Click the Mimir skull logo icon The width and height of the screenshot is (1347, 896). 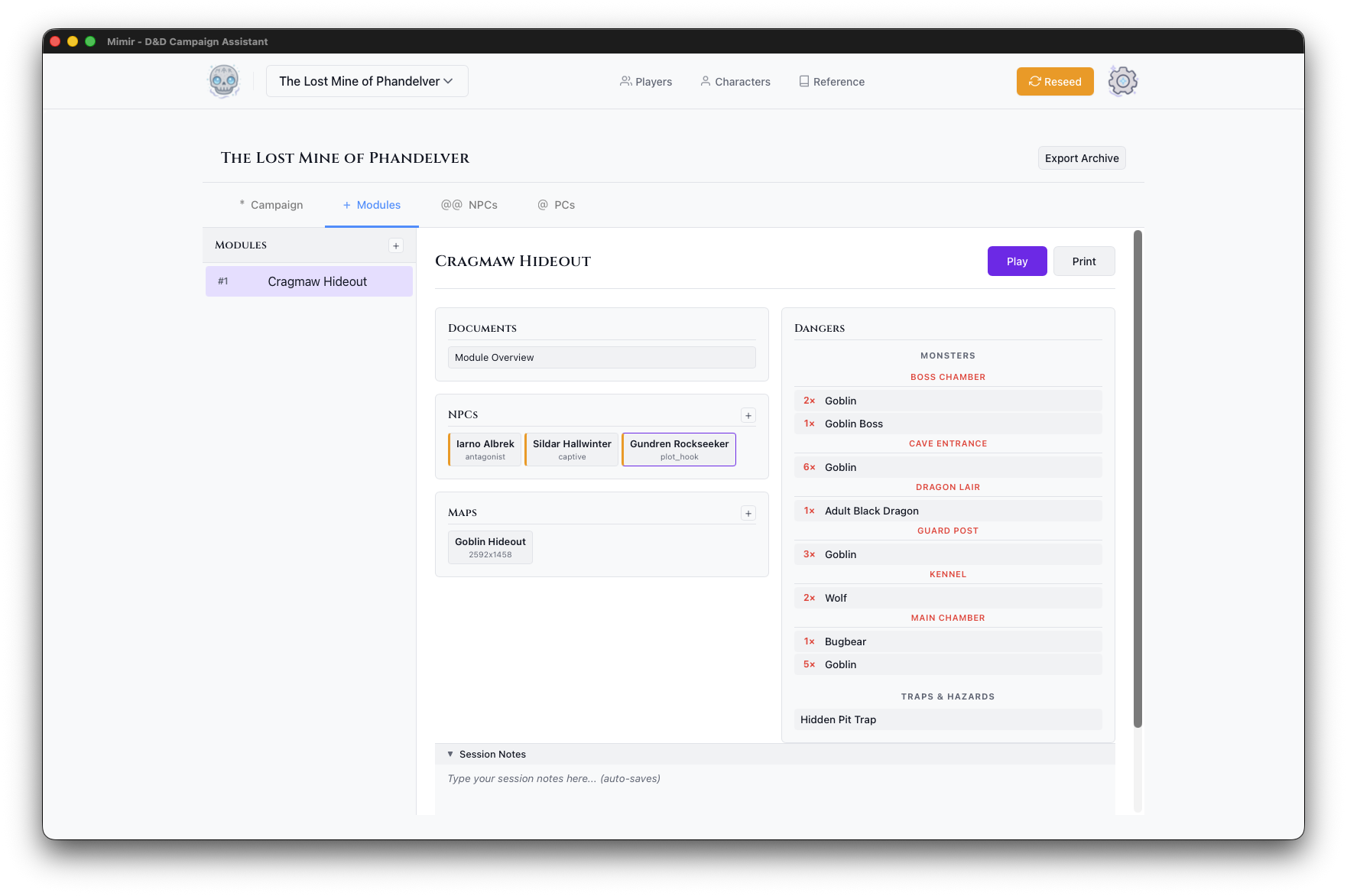pos(224,81)
